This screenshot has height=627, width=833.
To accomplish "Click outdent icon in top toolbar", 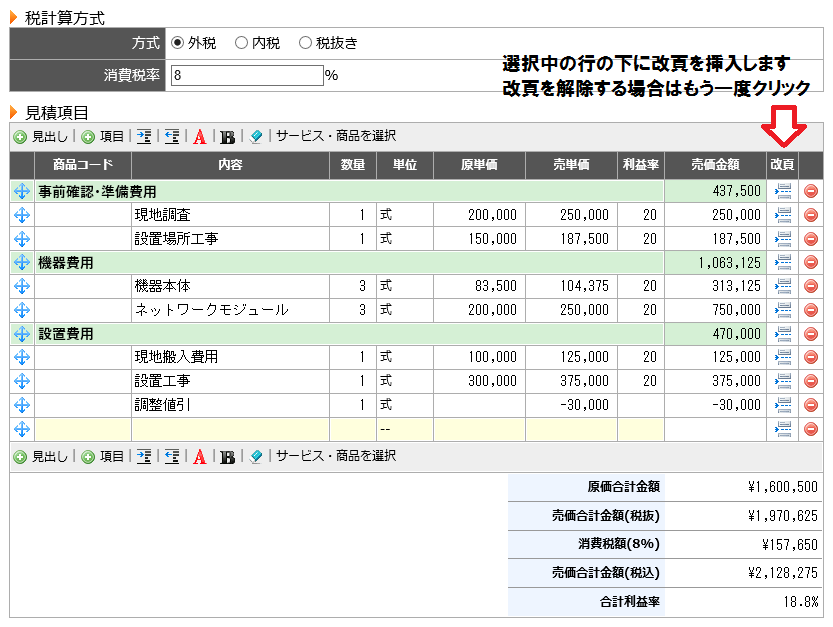I will pos(172,137).
